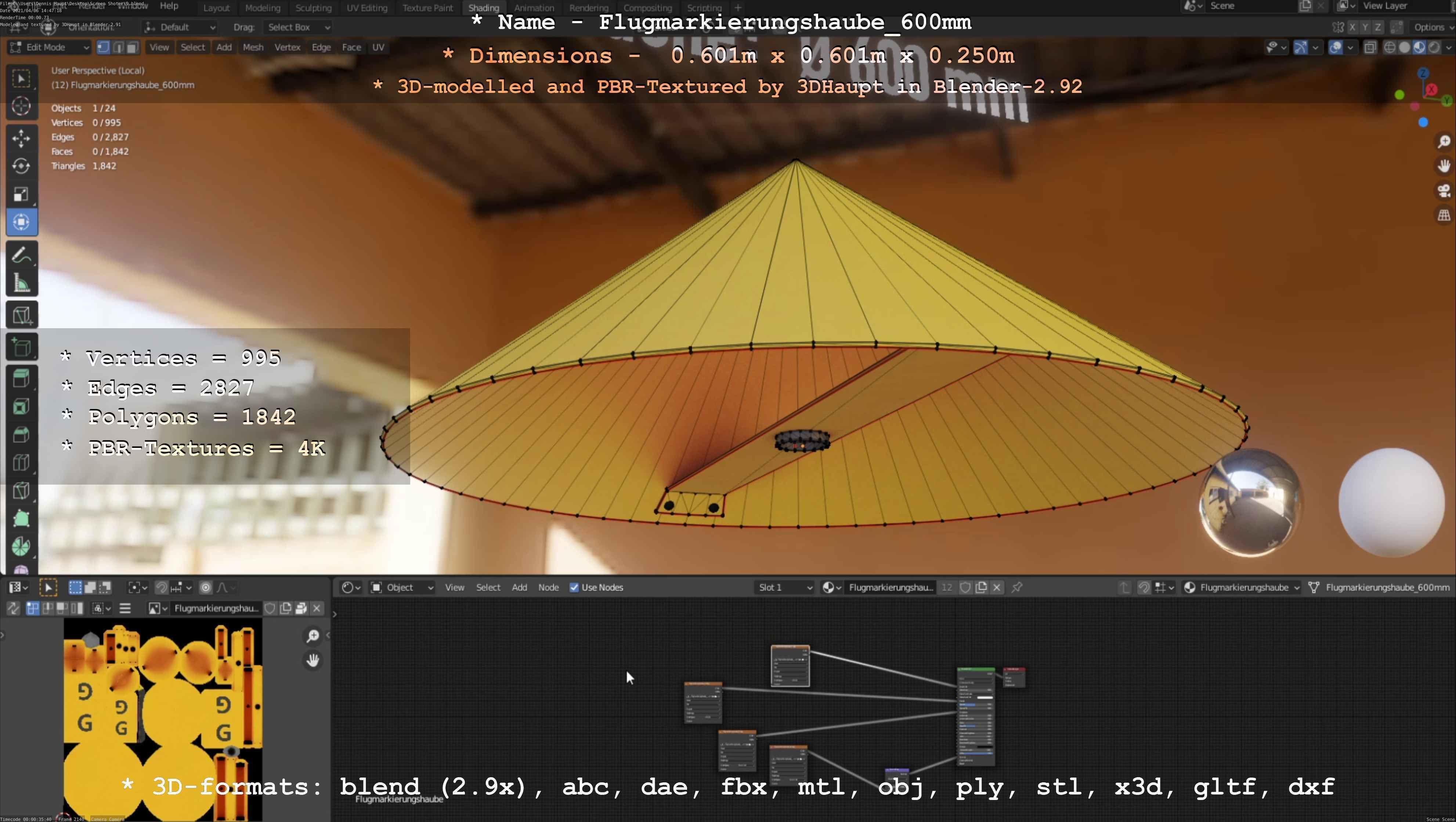Enable vertex select mode
The image size is (1456, 822).
pos(104,47)
